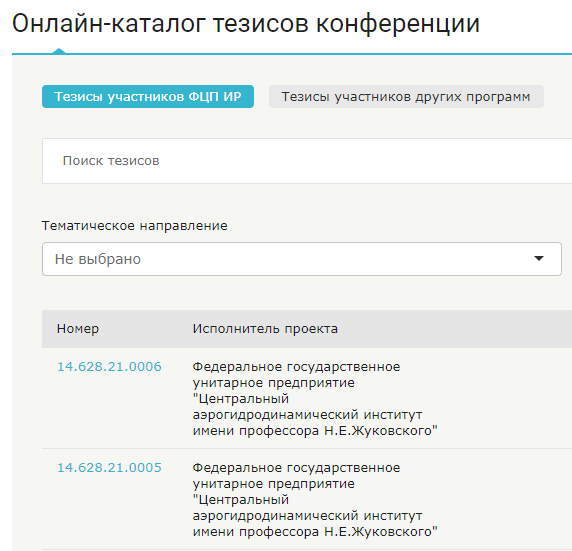Click the "Тематическое направление" label
This screenshot has height=551, width=572.
coord(135,226)
